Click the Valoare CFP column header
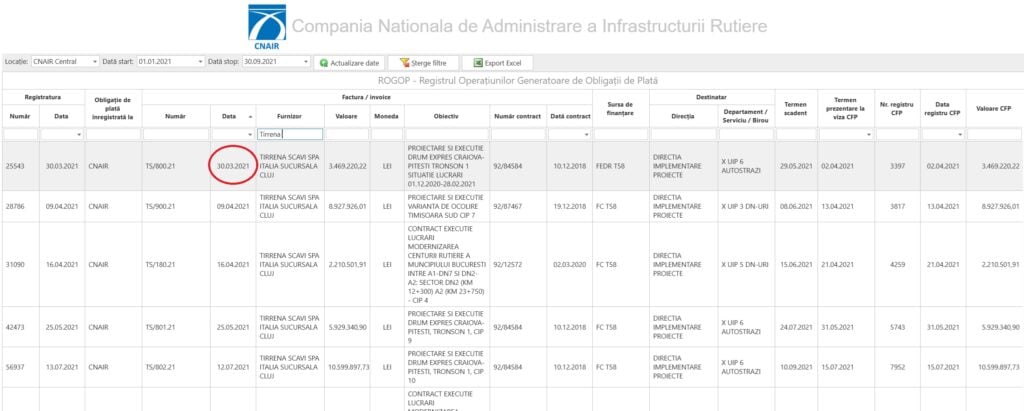Viewport: 1024px width, 411px height. (994, 111)
